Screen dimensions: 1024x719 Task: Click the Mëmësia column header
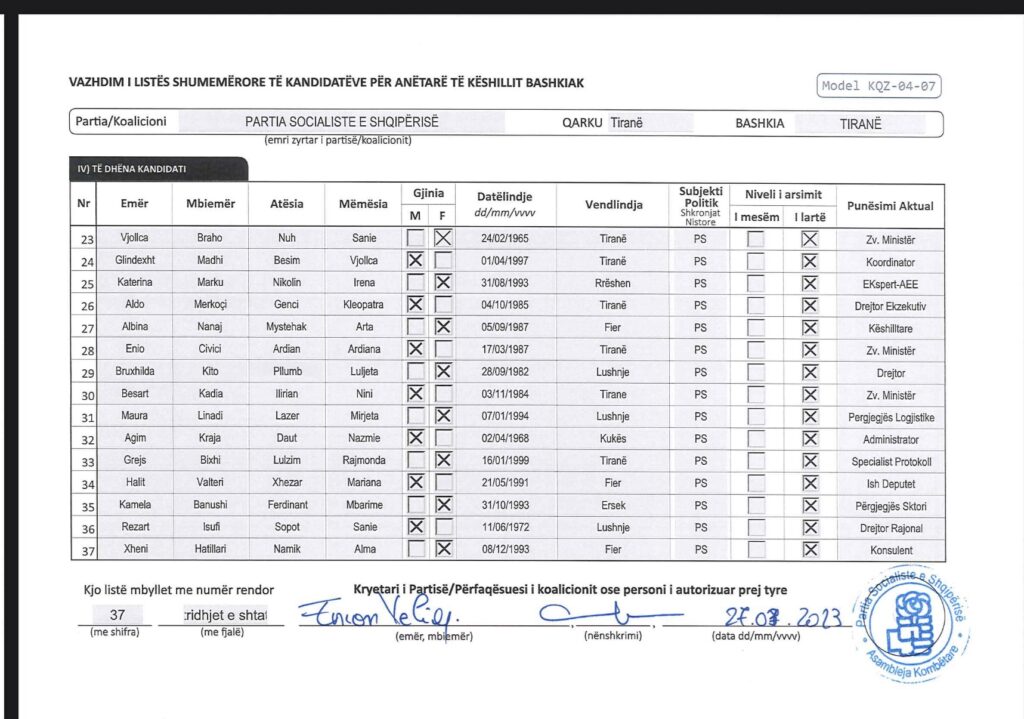click(363, 204)
